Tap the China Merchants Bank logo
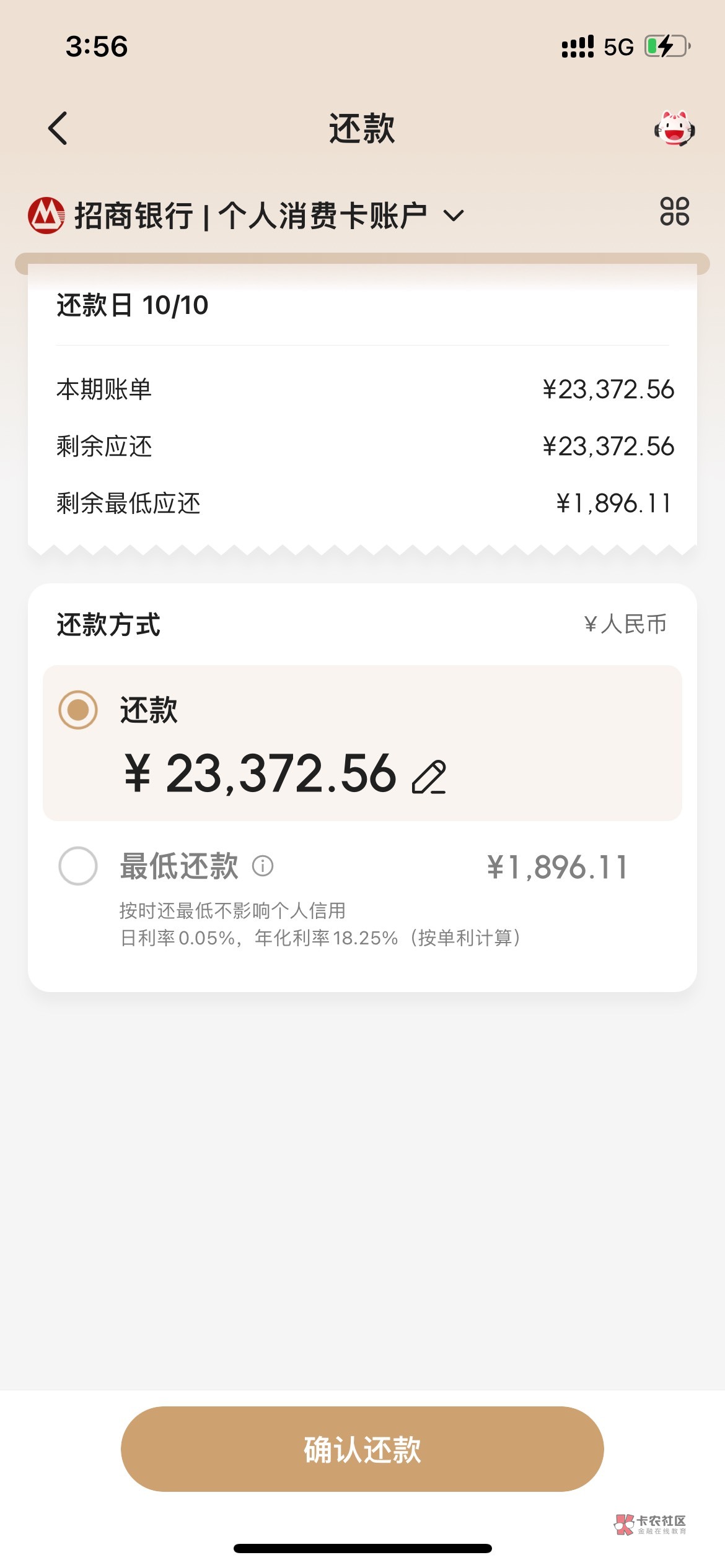 click(x=46, y=216)
